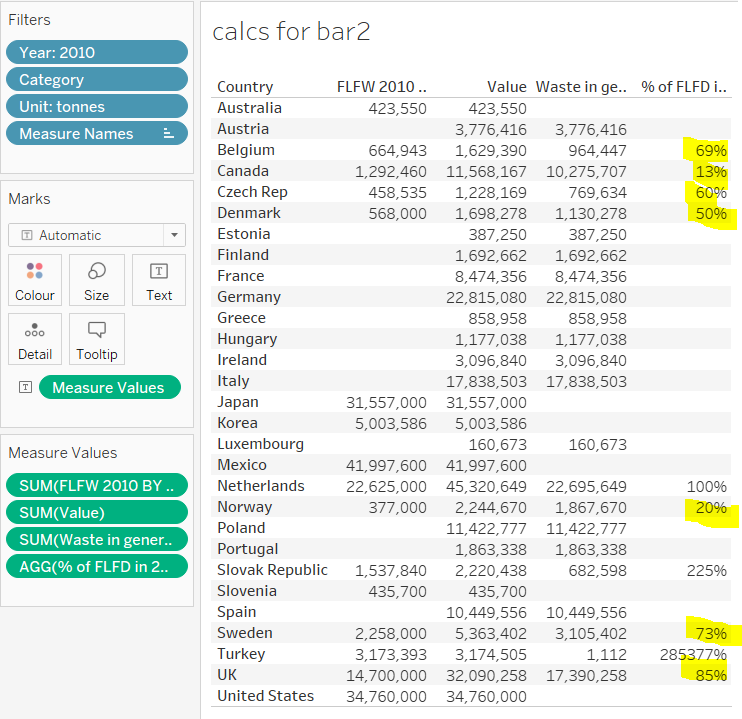Open the Tooltip mark card
The width and height of the screenshot is (742, 719).
pyautogui.click(x=97, y=340)
